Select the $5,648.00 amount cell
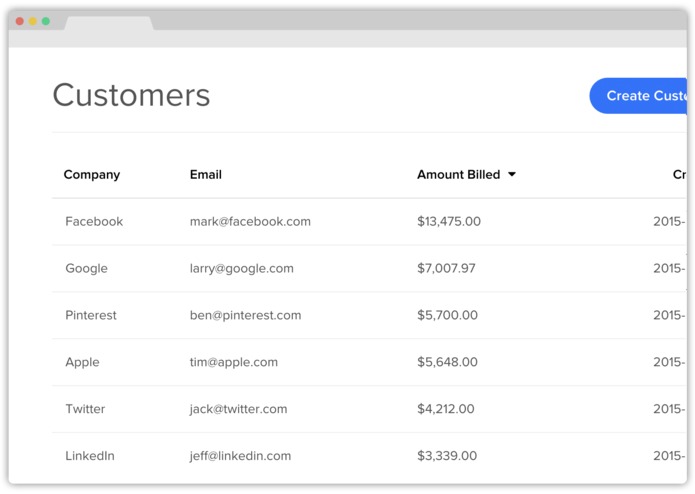 coord(447,362)
